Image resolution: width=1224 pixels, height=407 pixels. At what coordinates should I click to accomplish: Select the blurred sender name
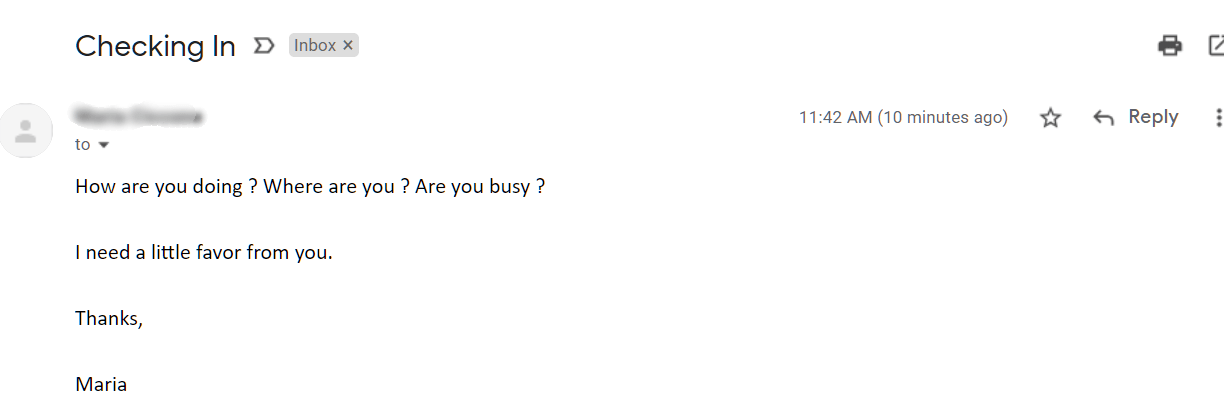coord(138,117)
